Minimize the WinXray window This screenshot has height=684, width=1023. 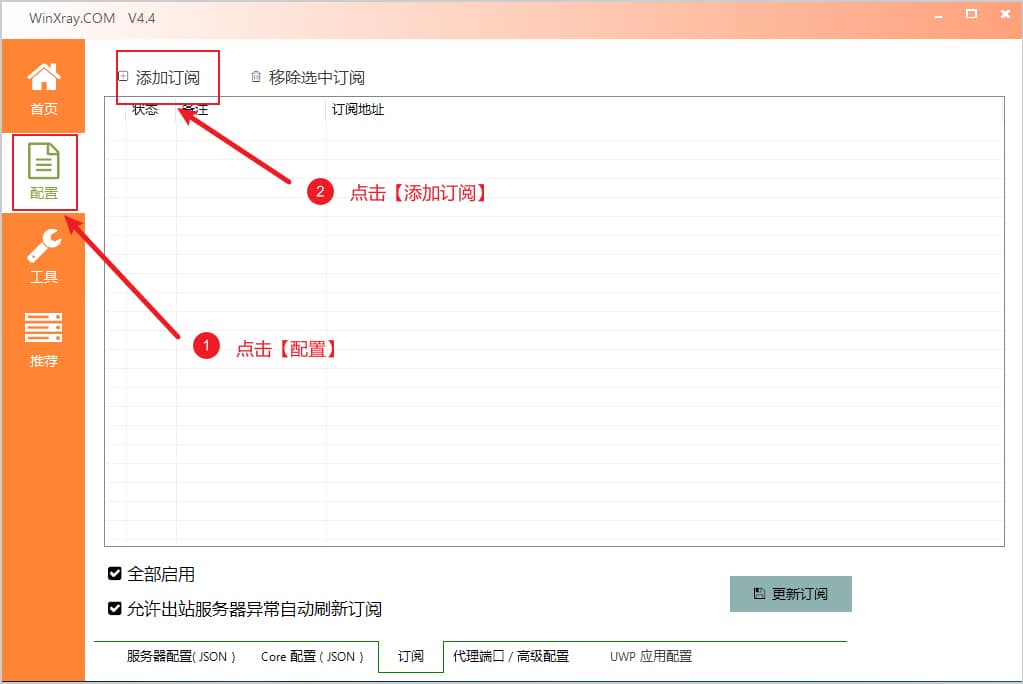click(940, 15)
